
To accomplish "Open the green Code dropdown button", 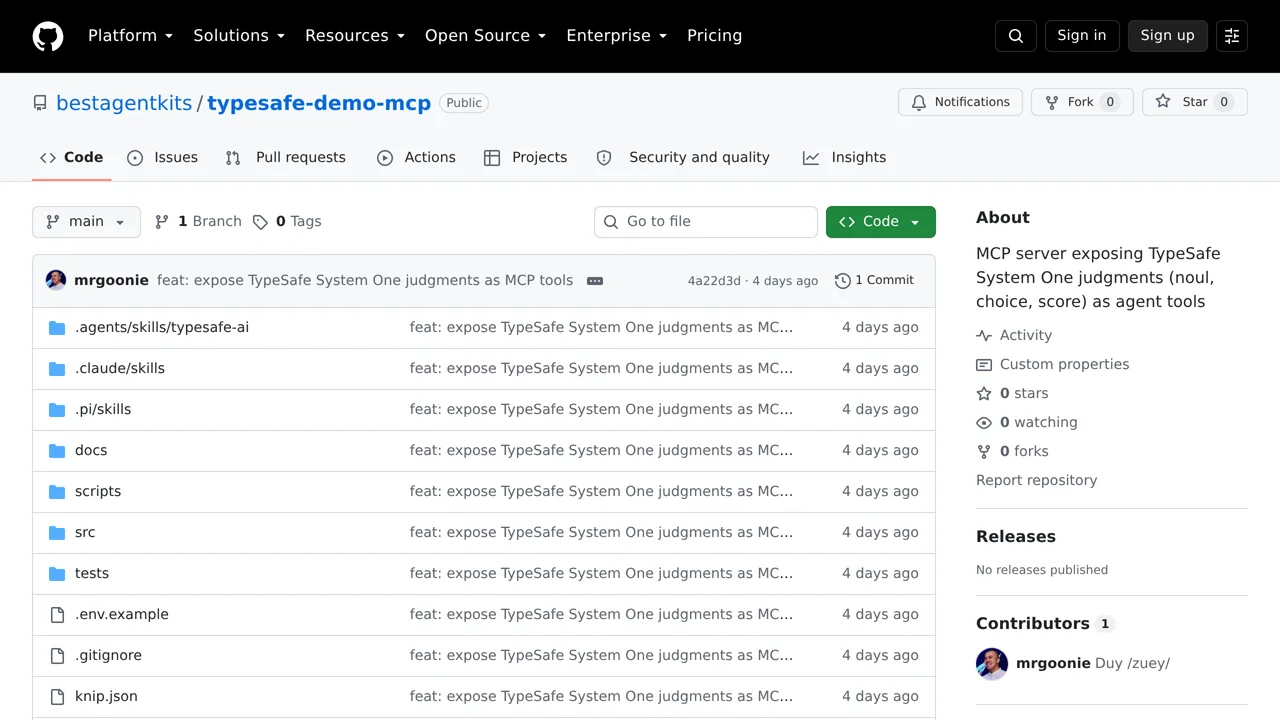I will pos(881,222).
